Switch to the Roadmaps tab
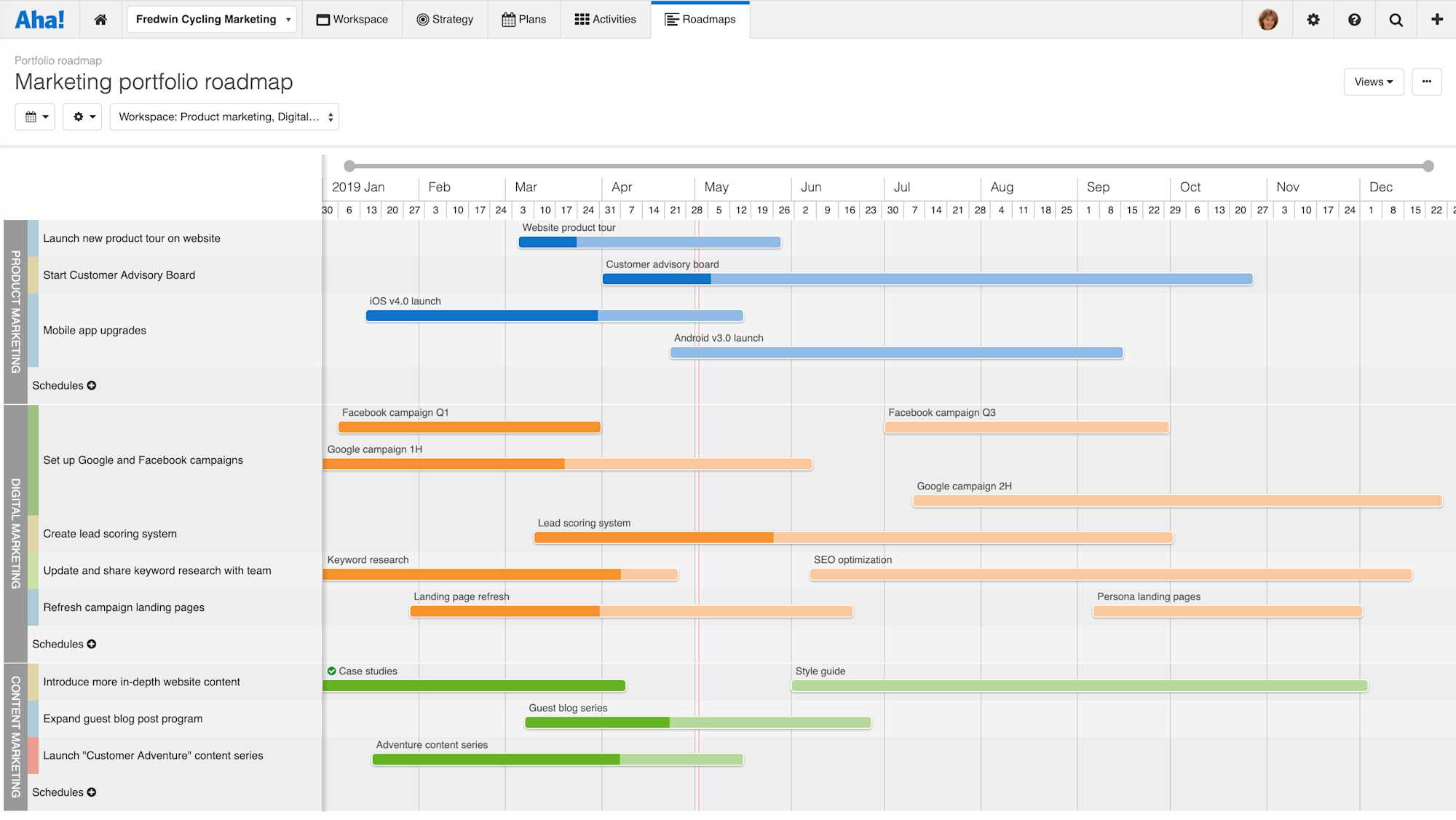The height and width of the screenshot is (820, 1456). click(x=700, y=20)
